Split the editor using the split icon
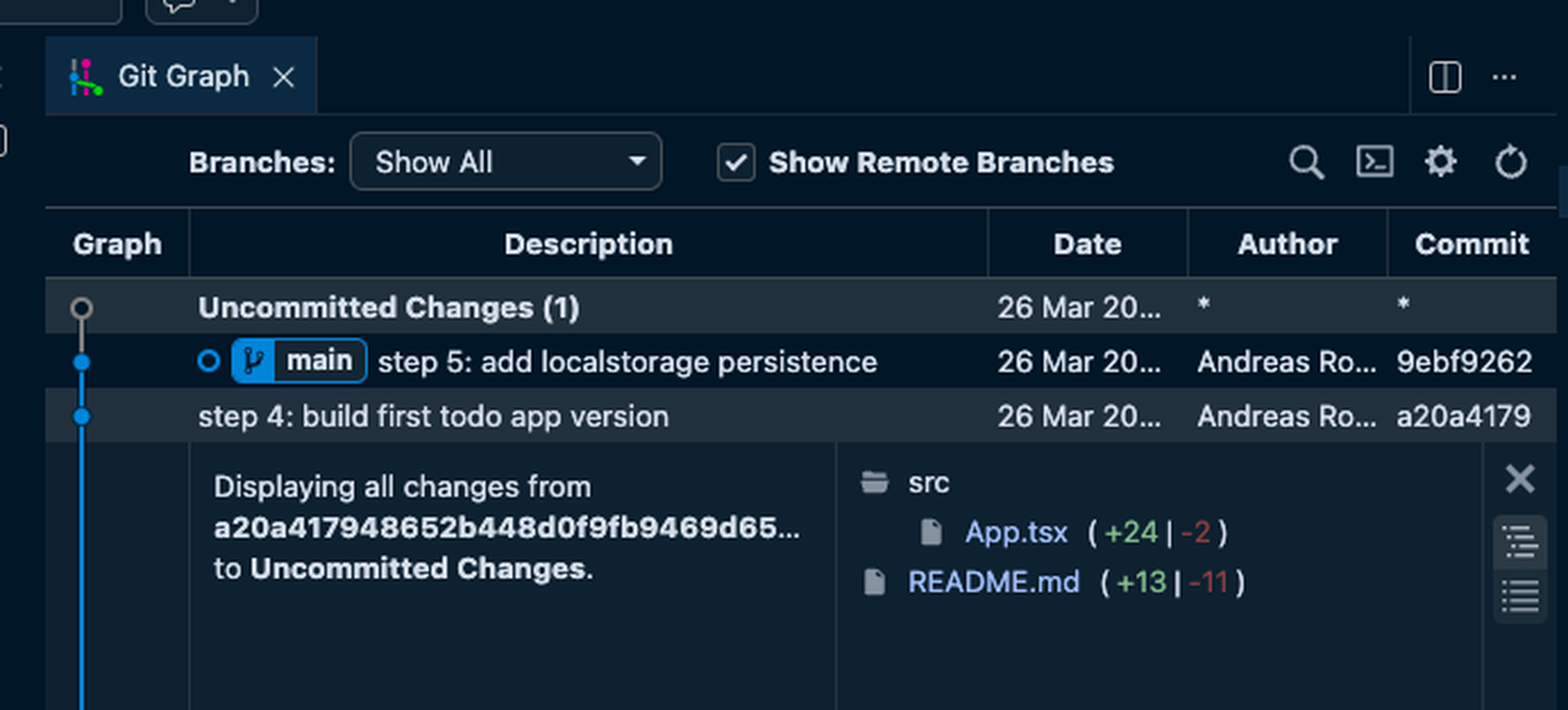 pos(1447,77)
